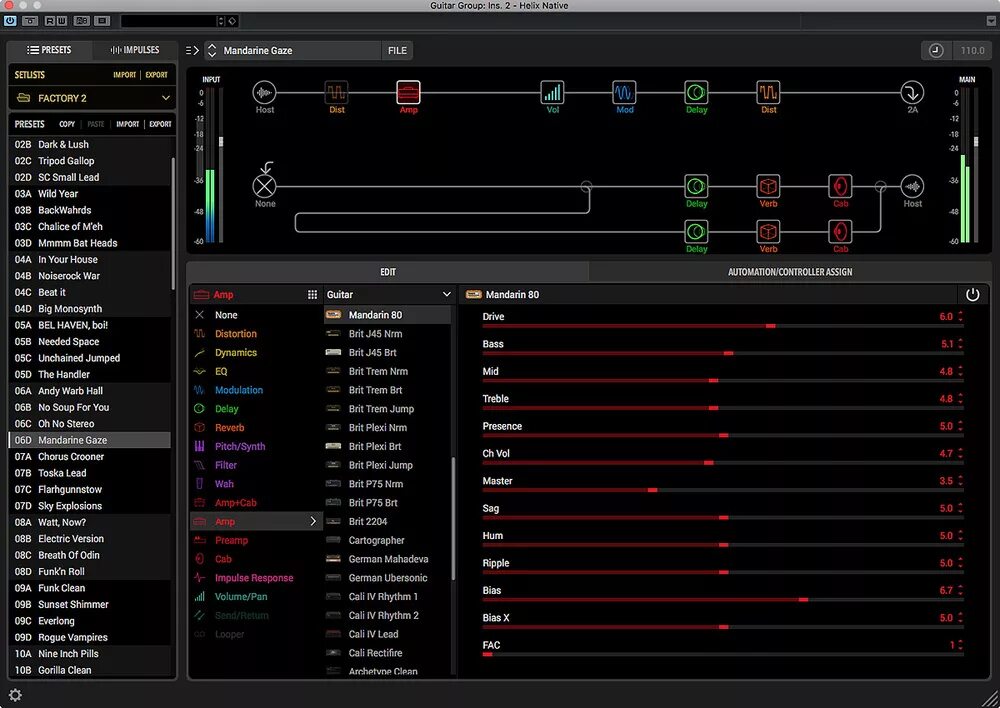Adjust the Bass value stepper
The image size is (1000, 708).
click(x=960, y=344)
